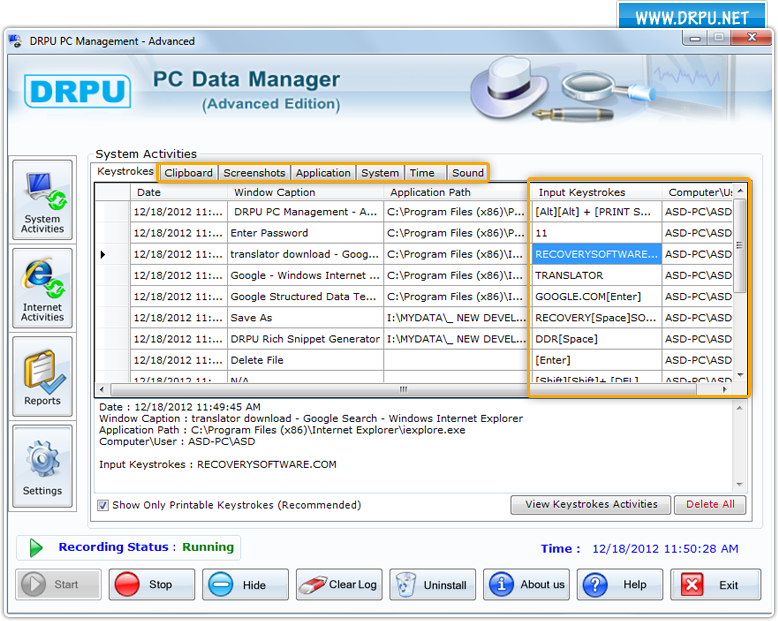Click table vertical scrollbar up arrow

(740, 190)
